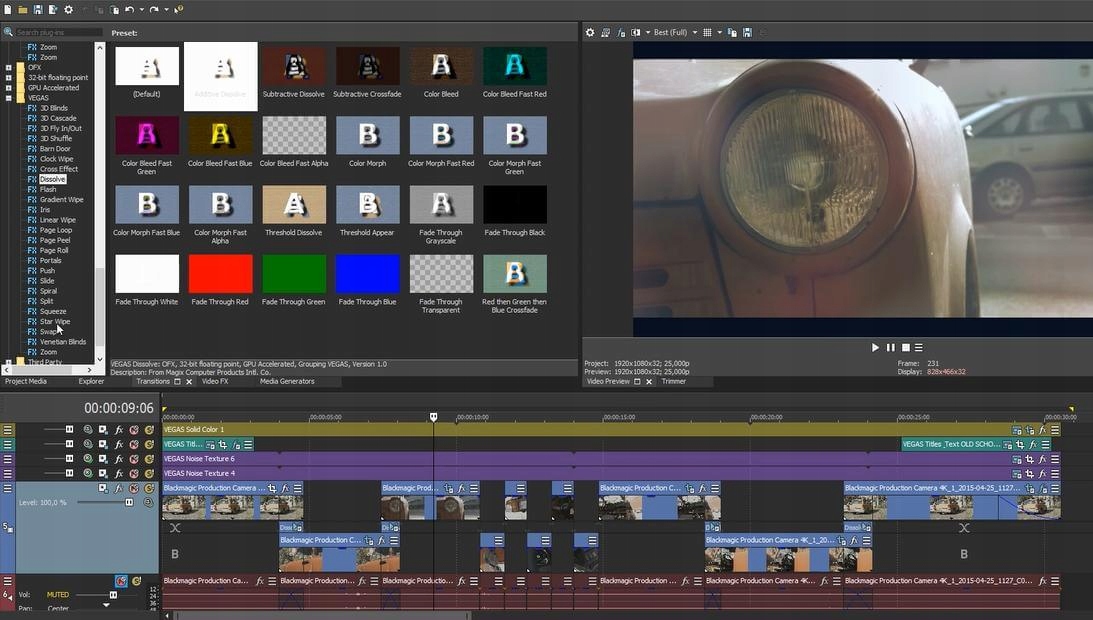
Task: Toggle mute on the VEGAS Noise Texture 6 track
Action: point(134,459)
